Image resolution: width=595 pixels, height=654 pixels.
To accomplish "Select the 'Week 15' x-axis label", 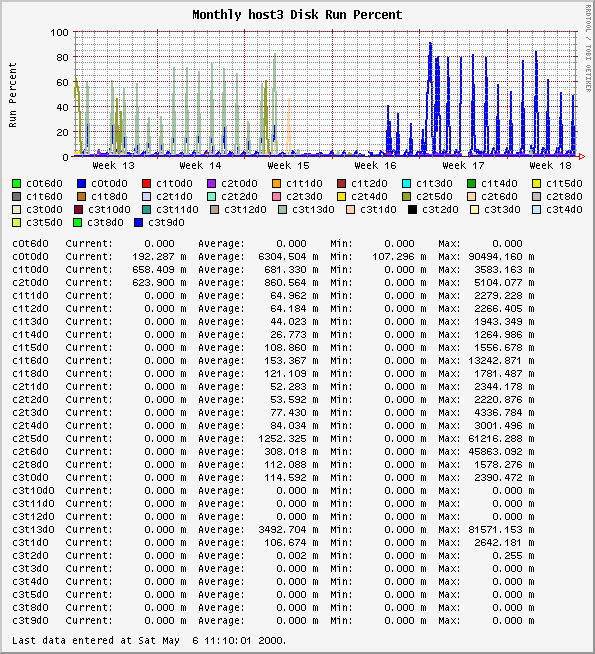I will point(288,166).
